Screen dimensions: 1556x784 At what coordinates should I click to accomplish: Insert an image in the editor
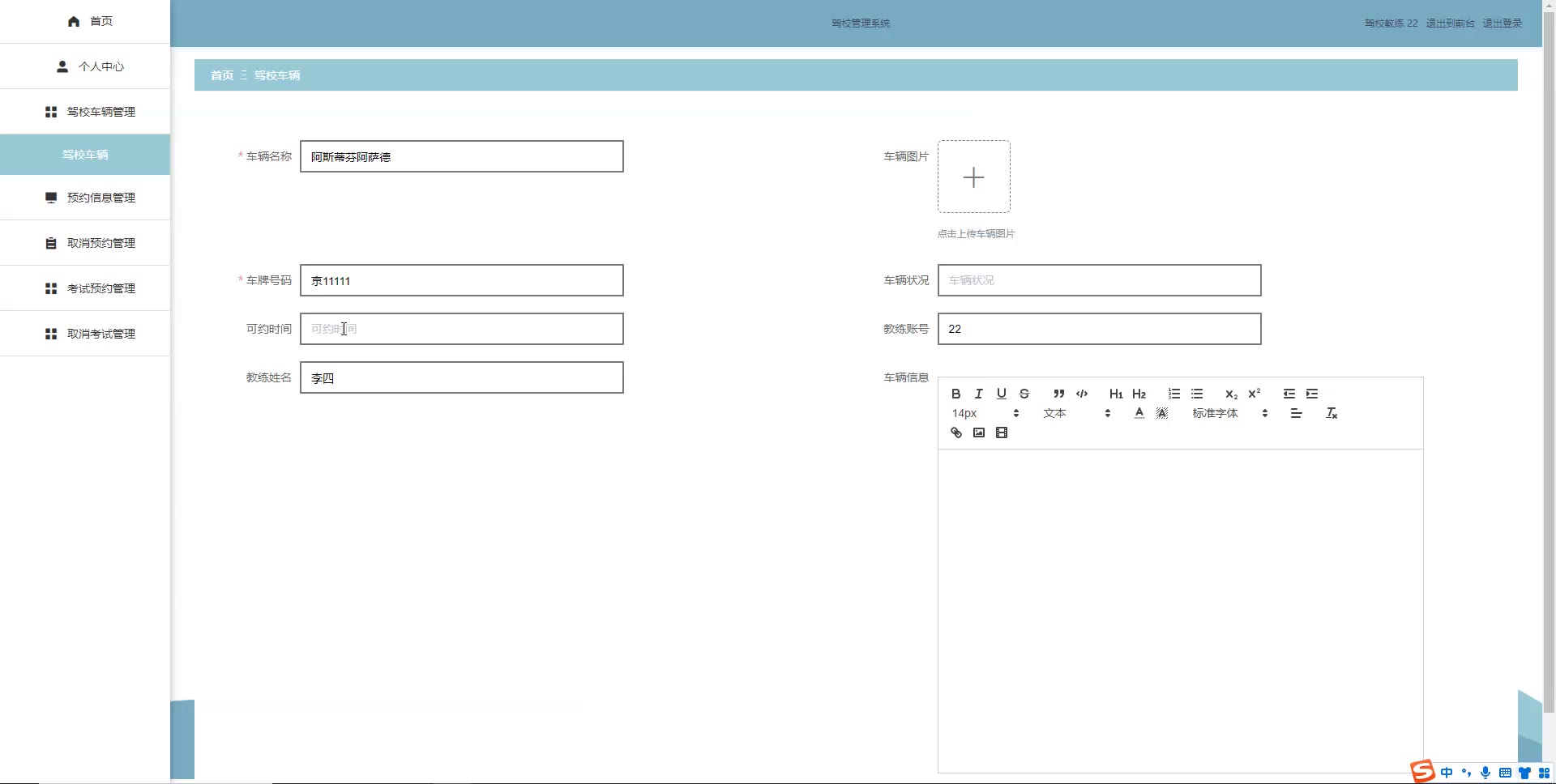(979, 432)
